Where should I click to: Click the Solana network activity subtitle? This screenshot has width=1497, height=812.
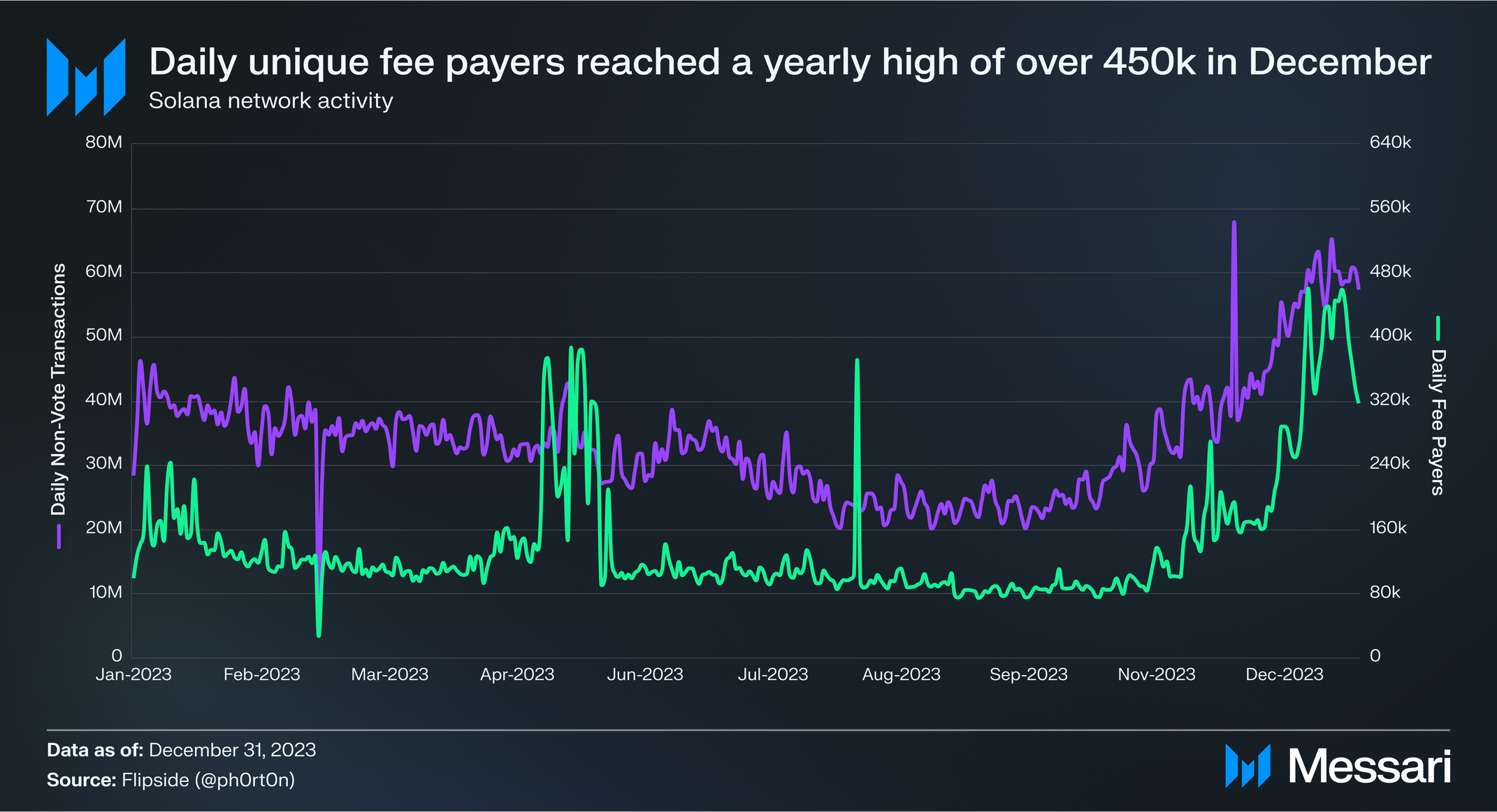270,101
